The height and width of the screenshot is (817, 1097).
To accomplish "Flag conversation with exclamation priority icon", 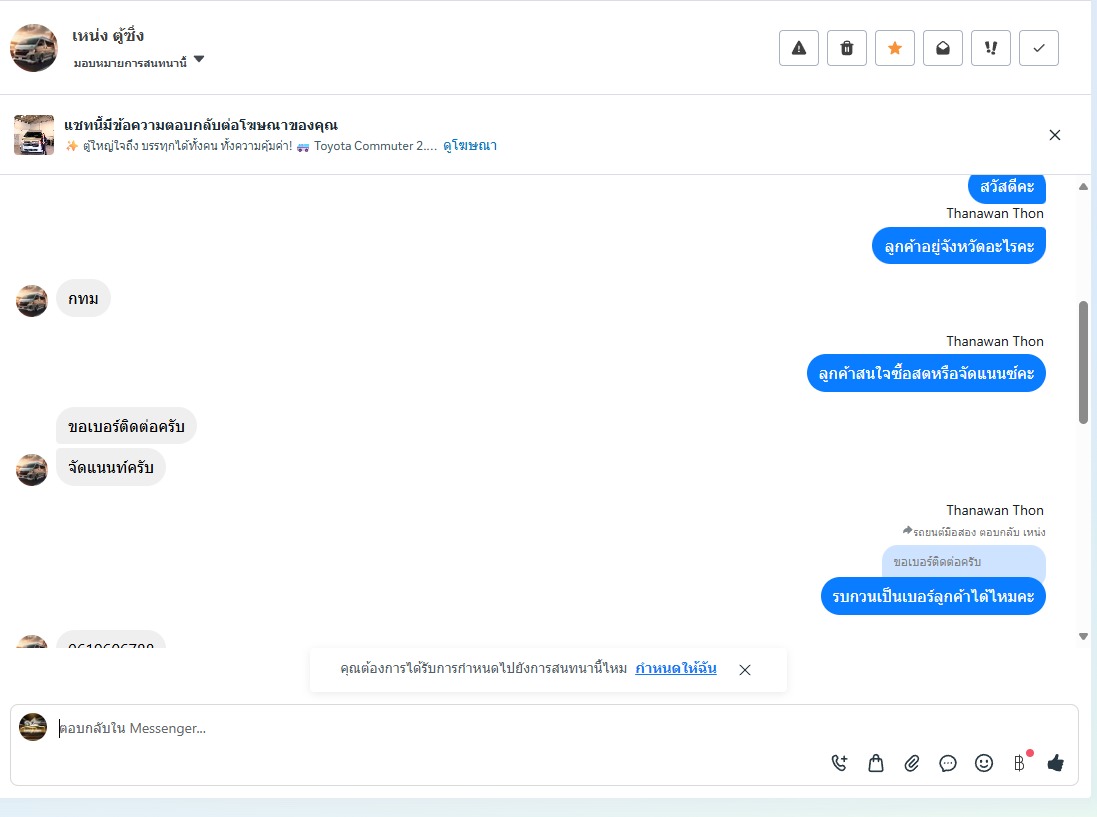I will 991,48.
